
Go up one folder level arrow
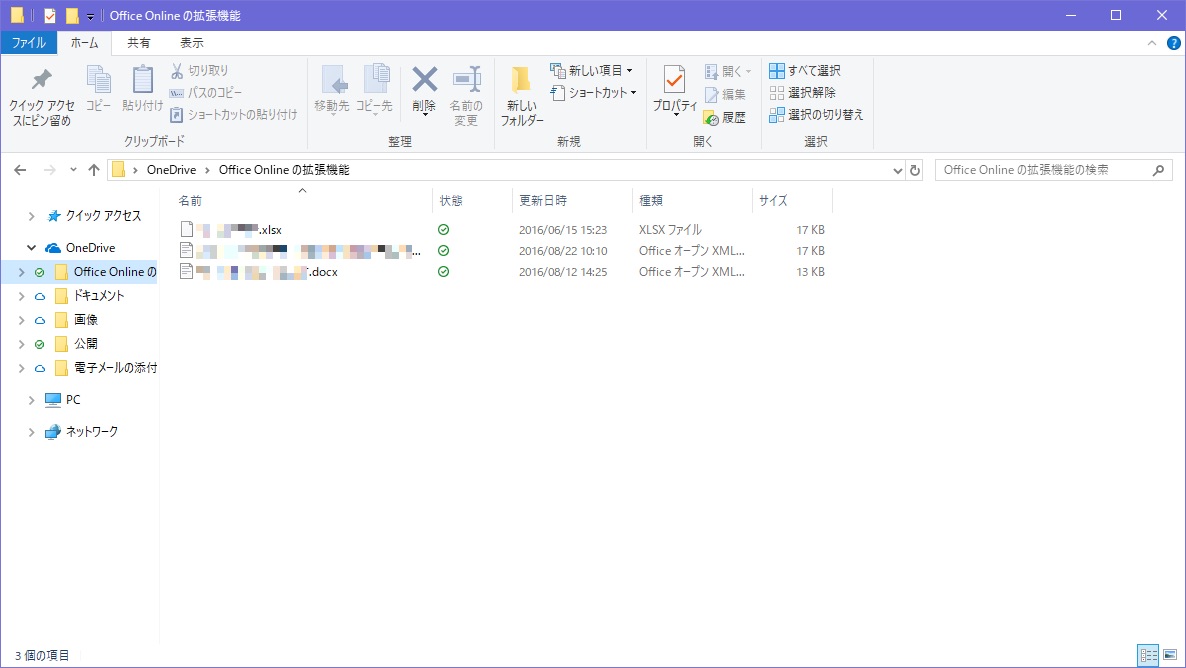coord(94,170)
